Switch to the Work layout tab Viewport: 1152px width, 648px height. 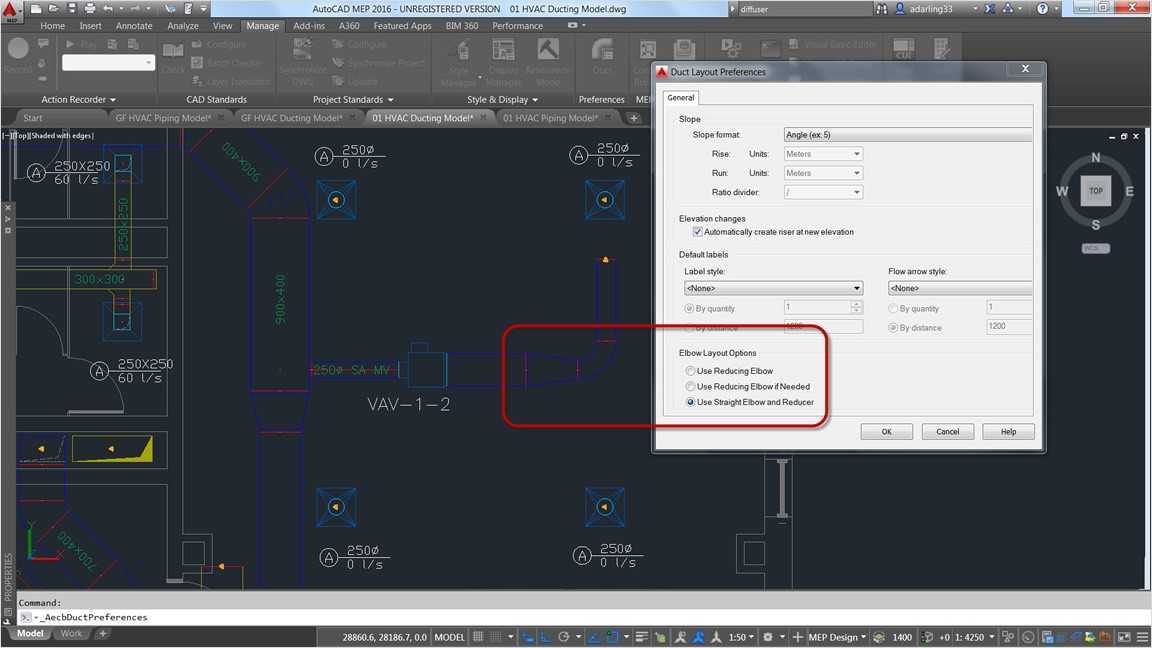point(71,633)
